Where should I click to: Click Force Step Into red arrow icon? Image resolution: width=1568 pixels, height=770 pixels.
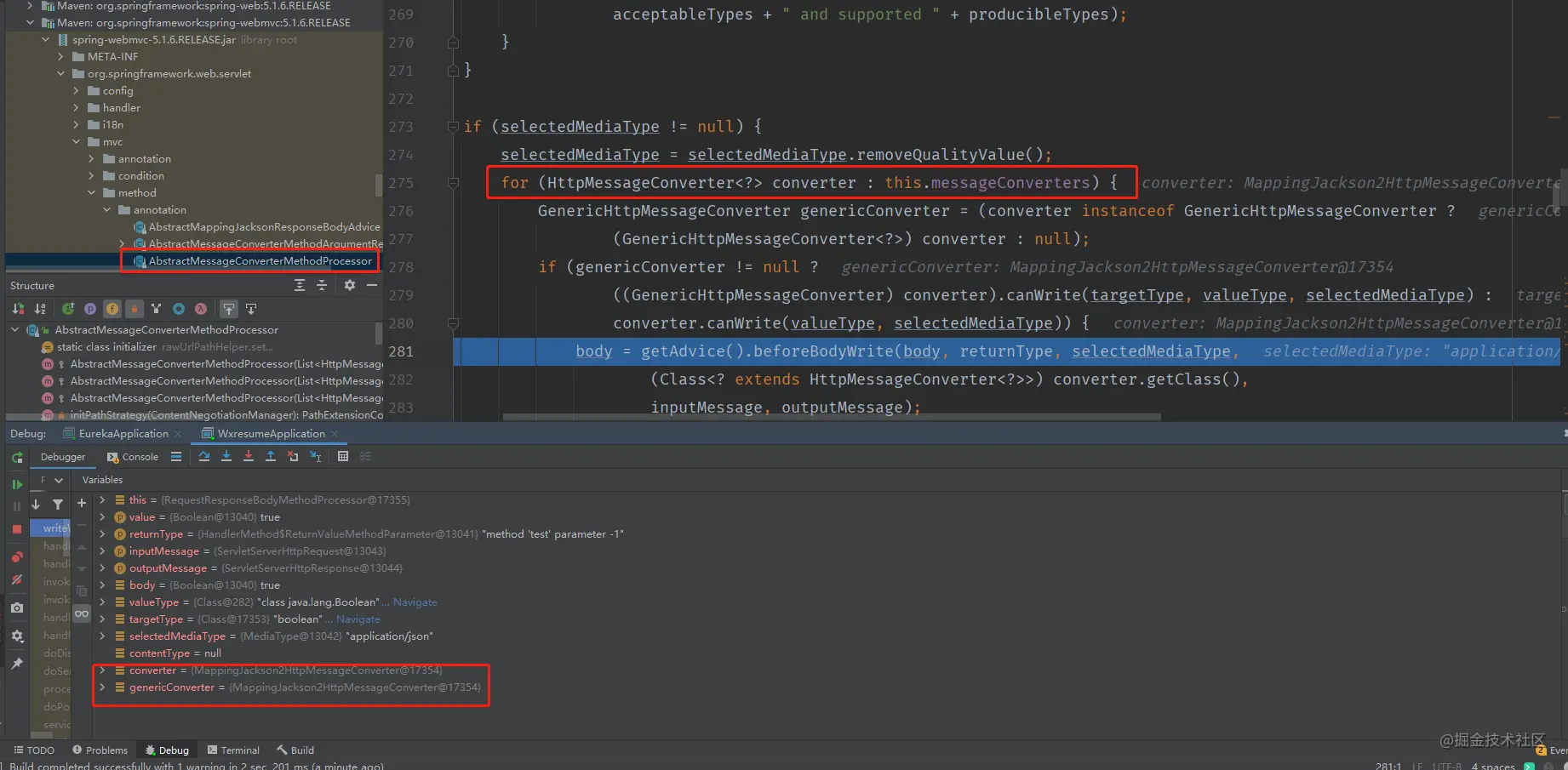249,457
